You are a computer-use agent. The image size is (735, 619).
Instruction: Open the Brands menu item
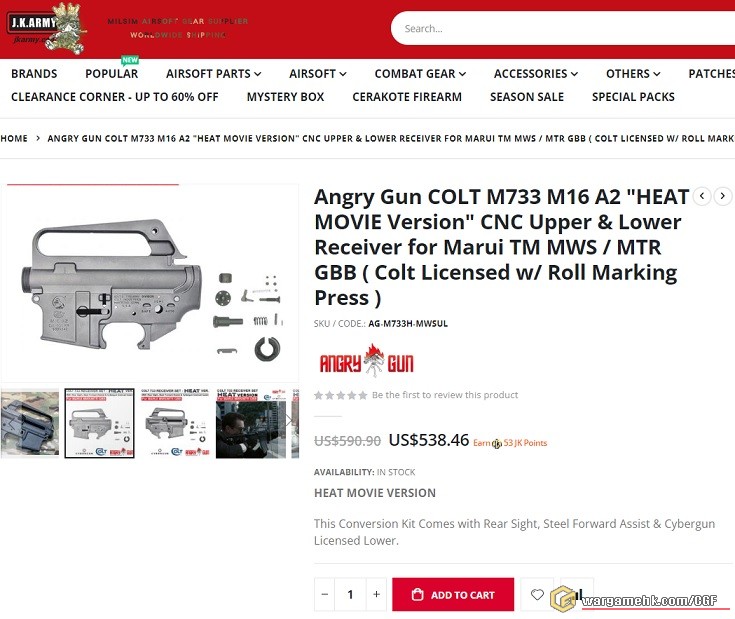(x=34, y=74)
